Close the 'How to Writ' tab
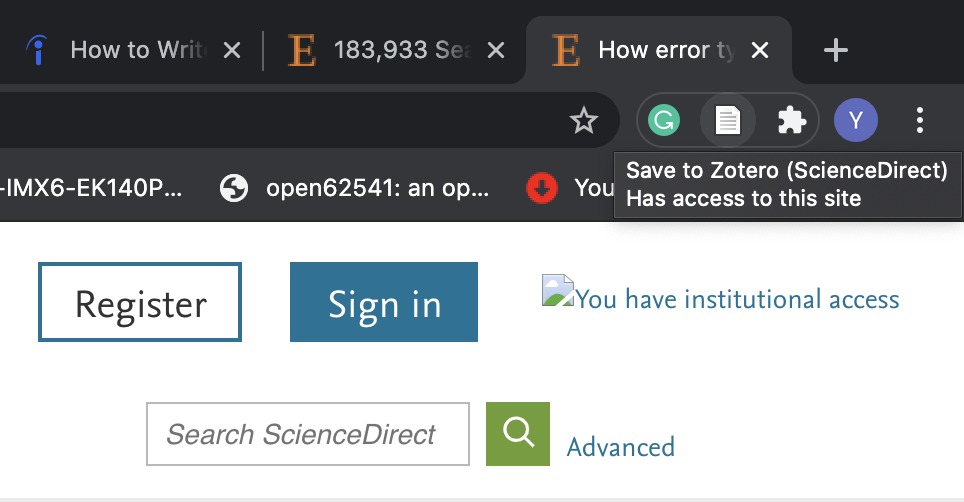The height and width of the screenshot is (502, 964). click(231, 50)
